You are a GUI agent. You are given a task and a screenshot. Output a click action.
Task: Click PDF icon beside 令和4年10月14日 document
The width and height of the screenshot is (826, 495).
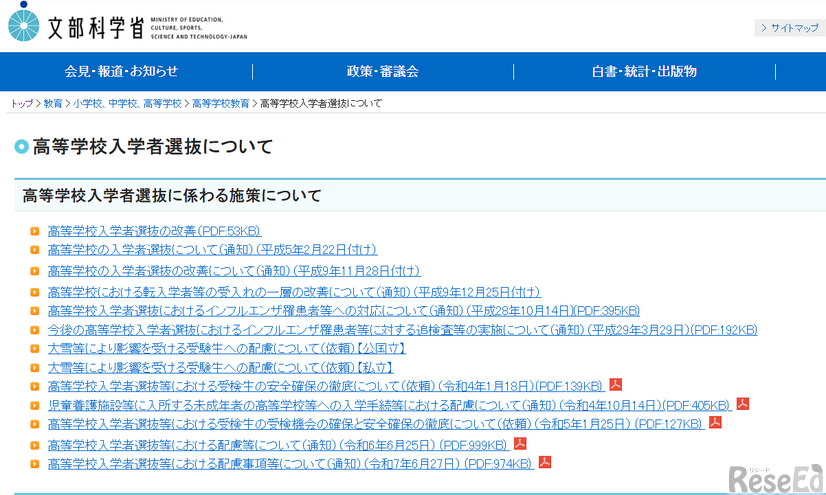[743, 404]
